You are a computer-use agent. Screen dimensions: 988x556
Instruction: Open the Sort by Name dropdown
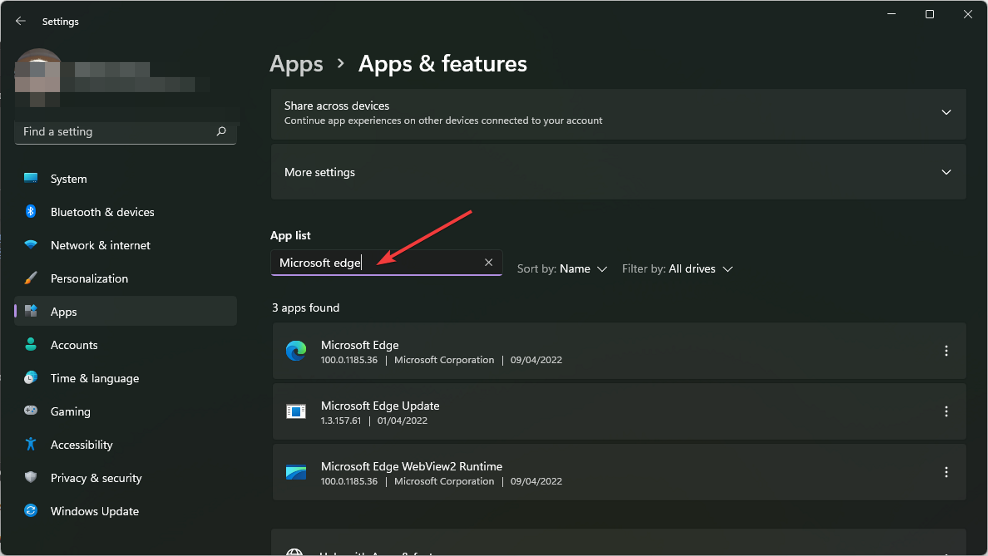562,269
